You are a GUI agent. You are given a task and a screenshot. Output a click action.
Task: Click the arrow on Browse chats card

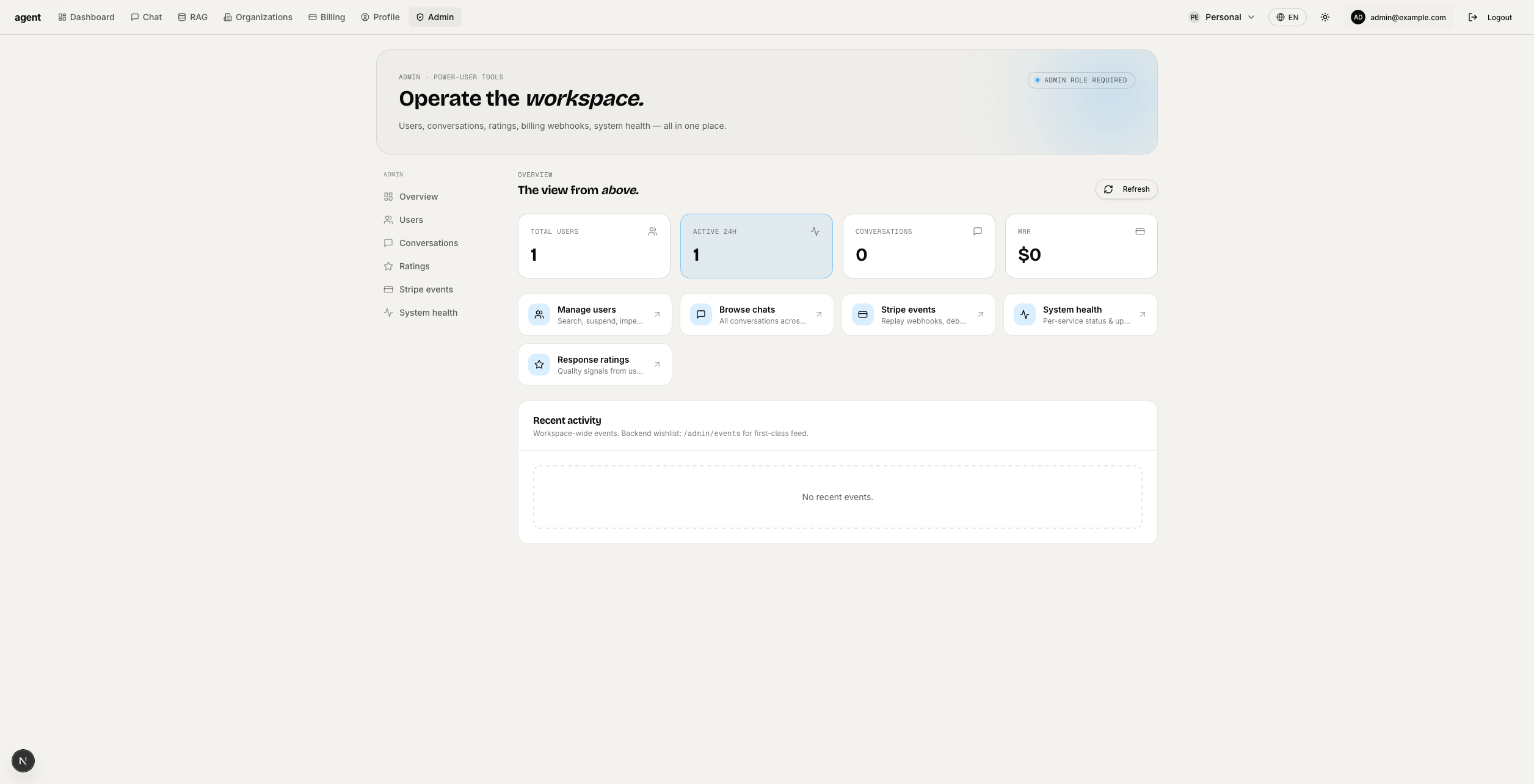click(819, 314)
